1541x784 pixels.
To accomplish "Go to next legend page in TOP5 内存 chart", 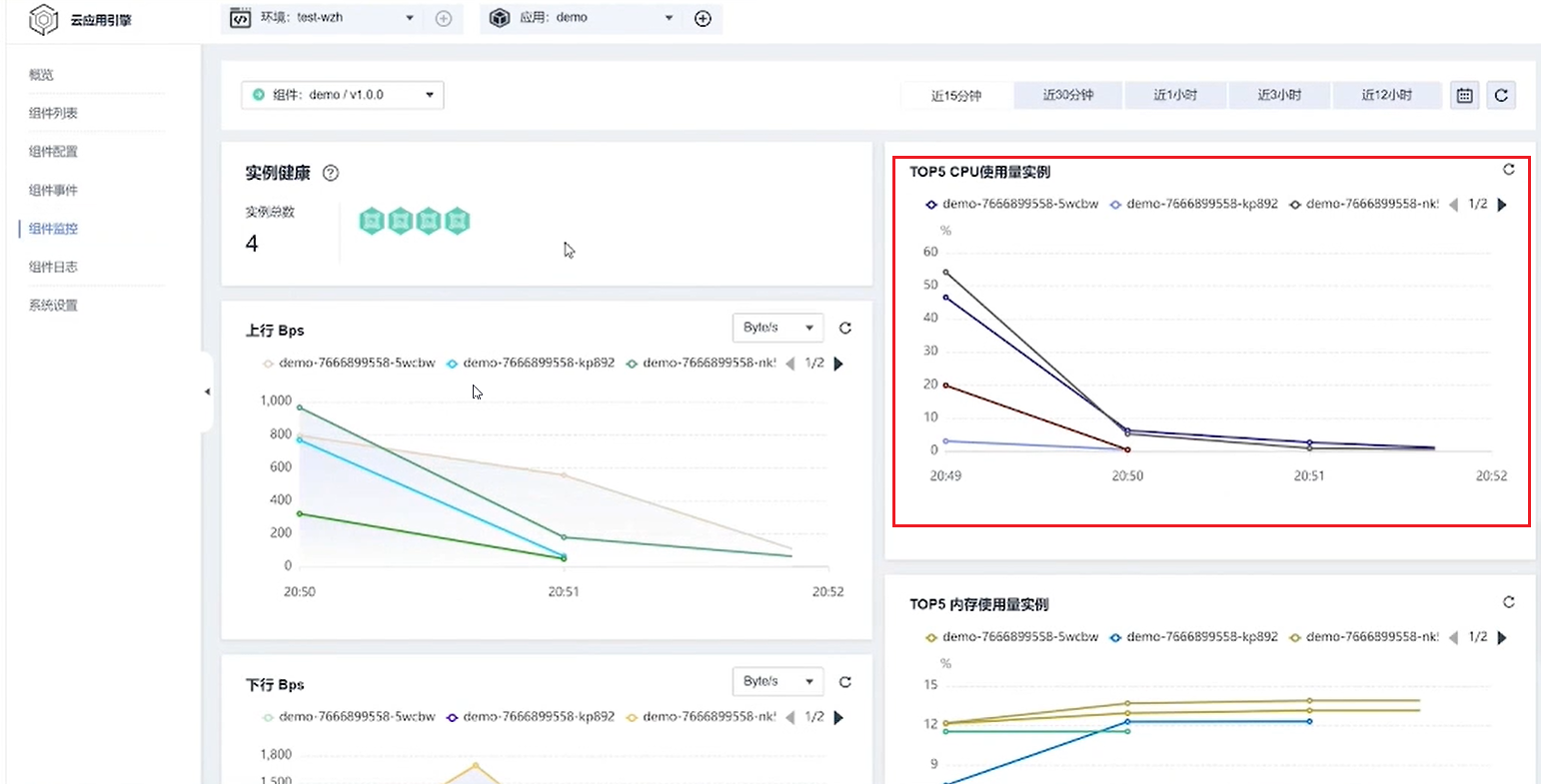I will click(x=1502, y=637).
